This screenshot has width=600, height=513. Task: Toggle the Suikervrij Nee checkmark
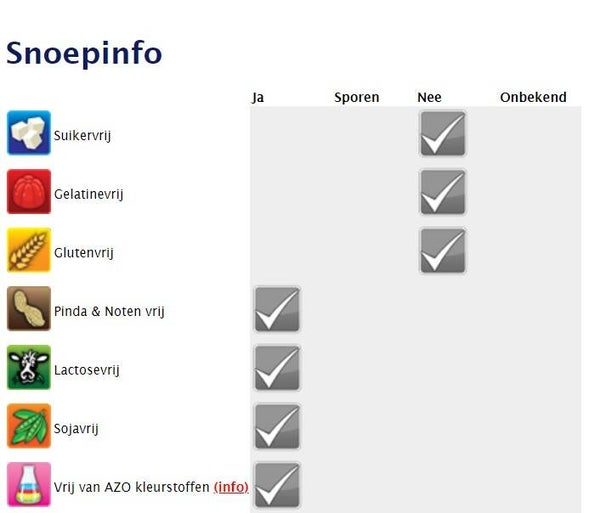442,134
